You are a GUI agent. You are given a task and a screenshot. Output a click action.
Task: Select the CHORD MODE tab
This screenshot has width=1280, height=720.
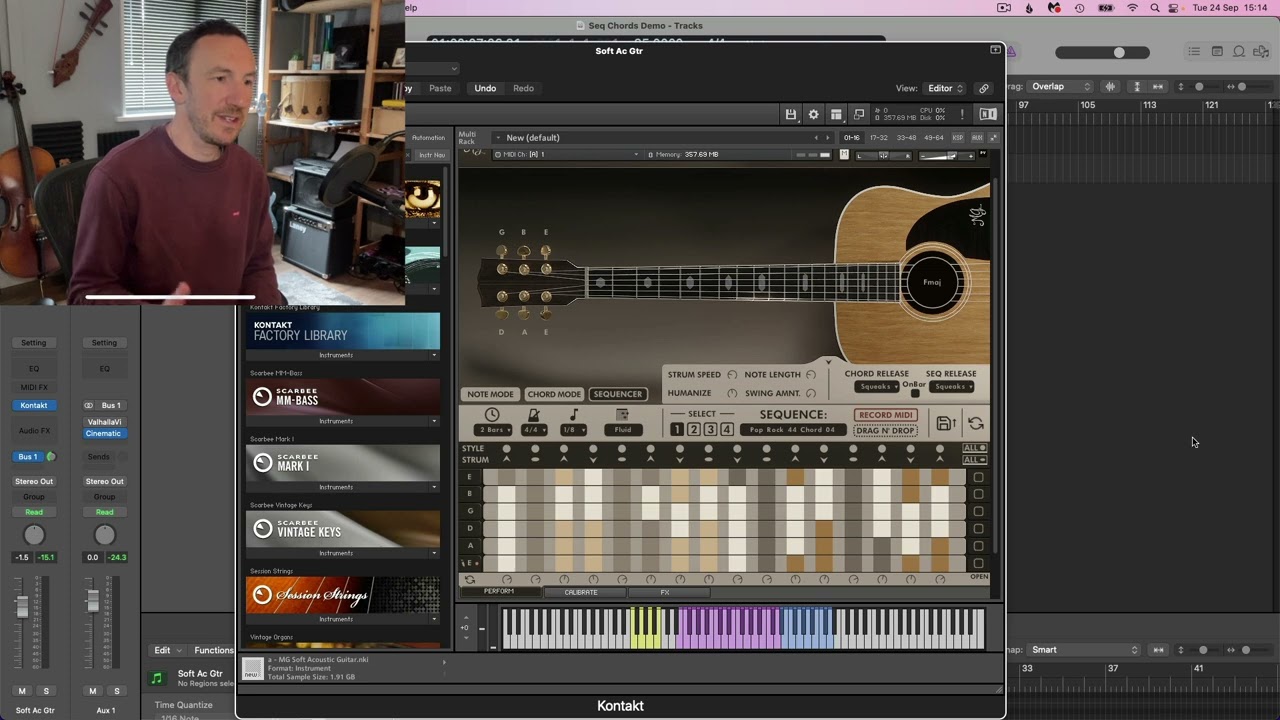(x=554, y=394)
